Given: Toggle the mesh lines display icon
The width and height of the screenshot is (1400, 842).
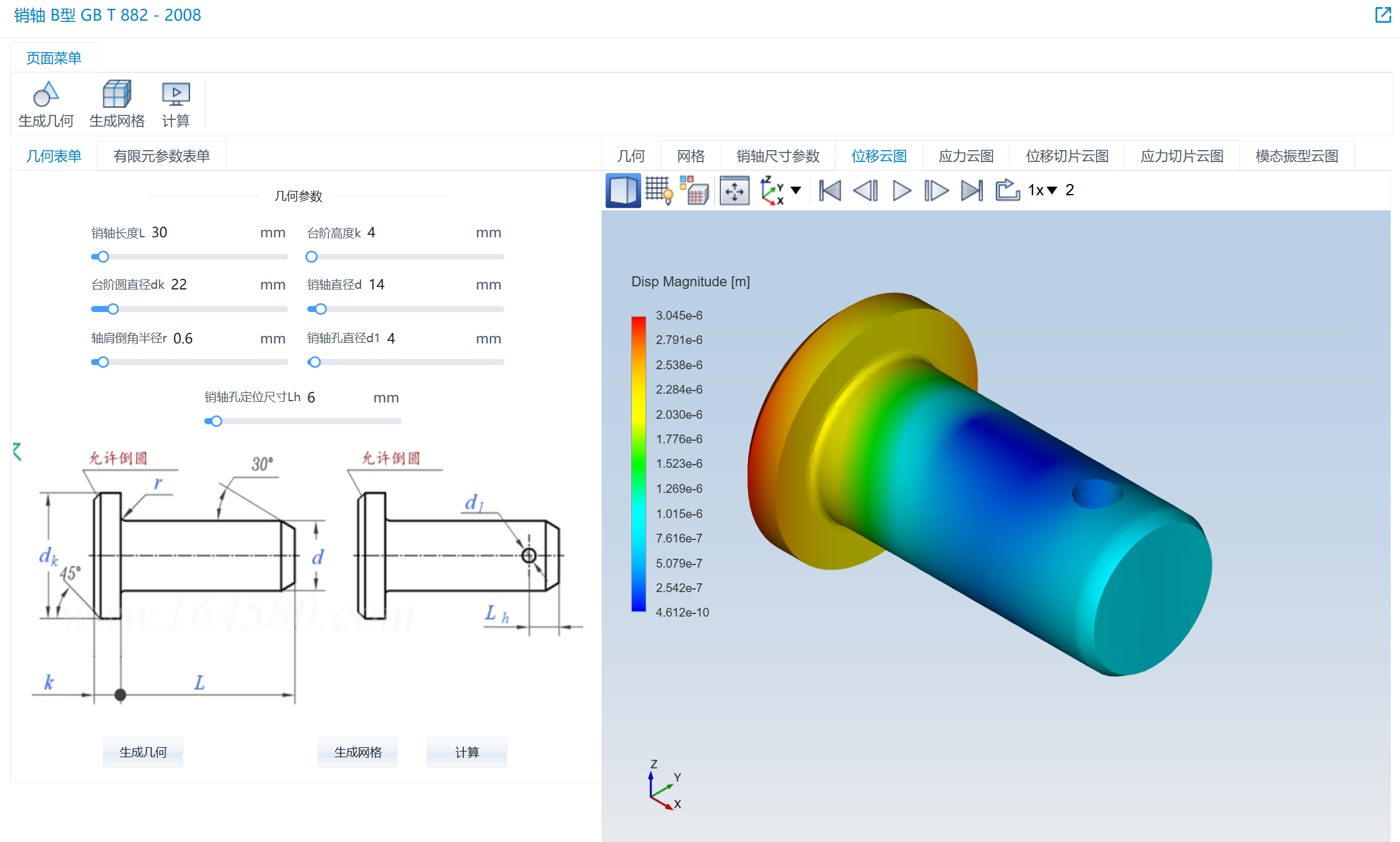Looking at the screenshot, I should 659,190.
